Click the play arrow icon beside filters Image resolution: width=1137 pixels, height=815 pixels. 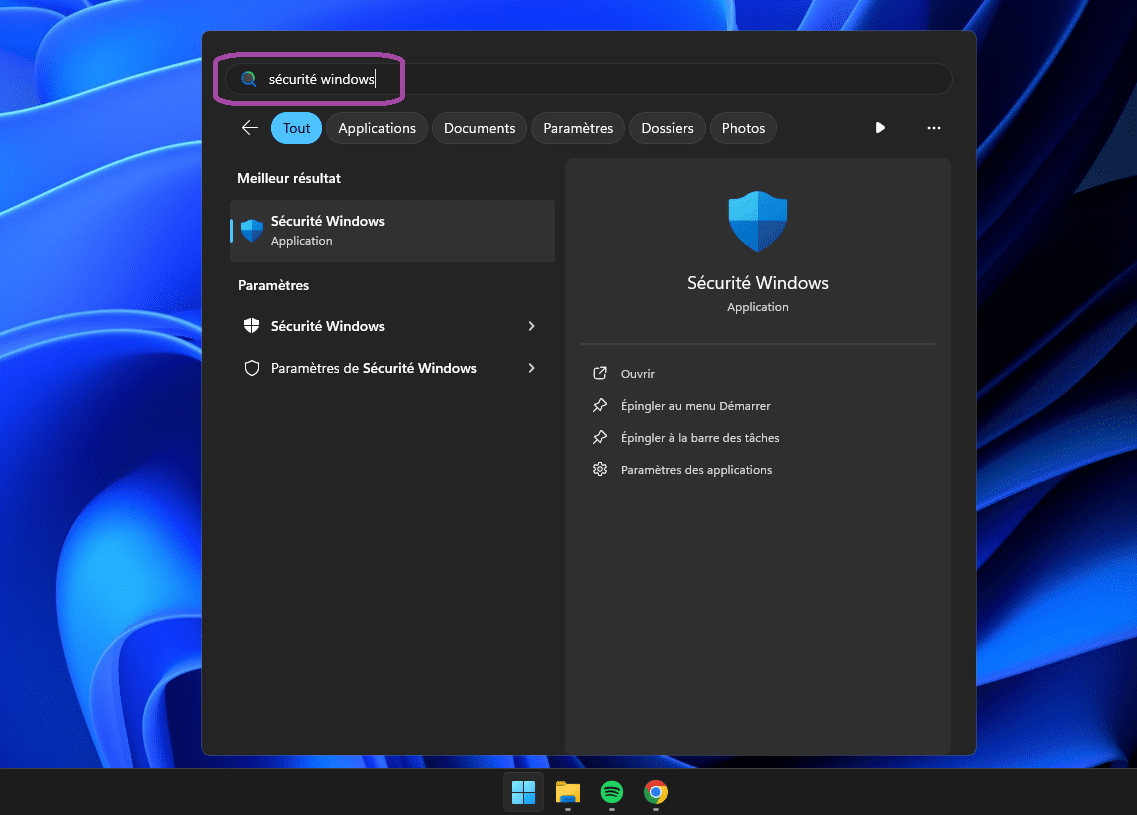coord(880,128)
